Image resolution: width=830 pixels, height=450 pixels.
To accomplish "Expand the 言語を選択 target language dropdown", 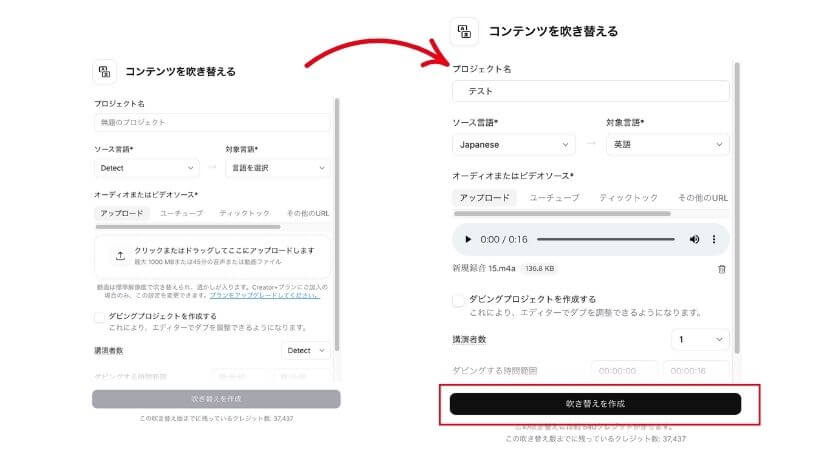I will (278, 168).
